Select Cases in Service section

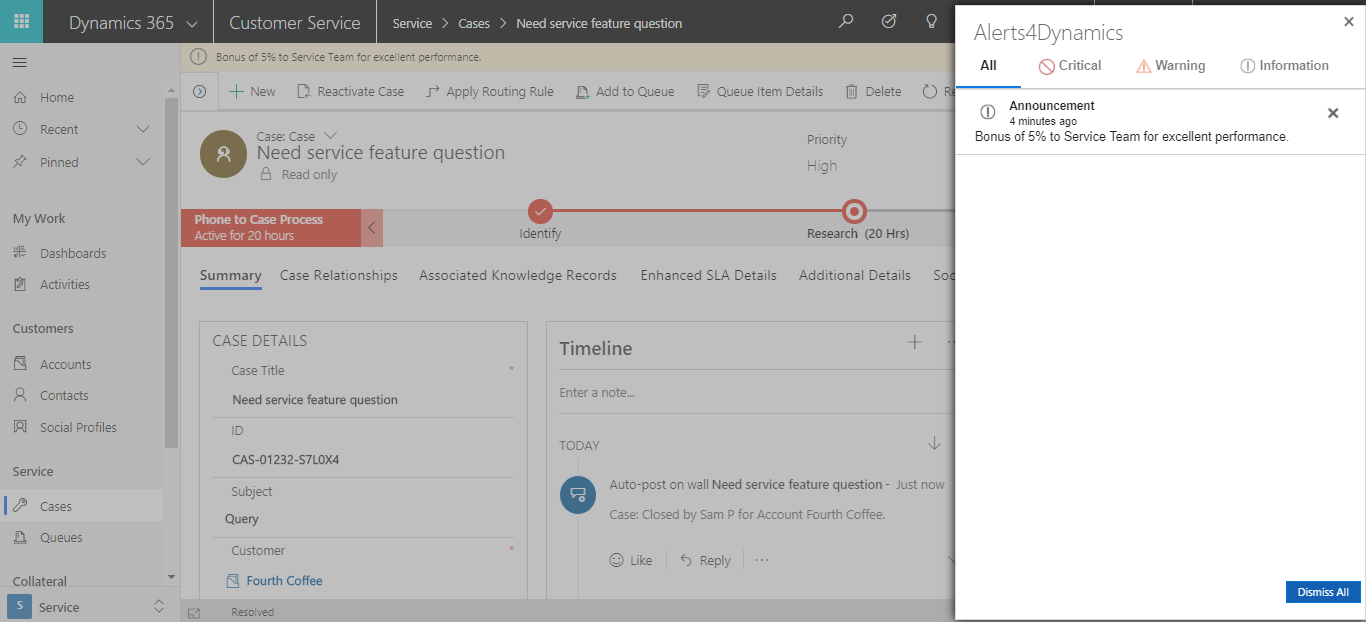(82, 506)
